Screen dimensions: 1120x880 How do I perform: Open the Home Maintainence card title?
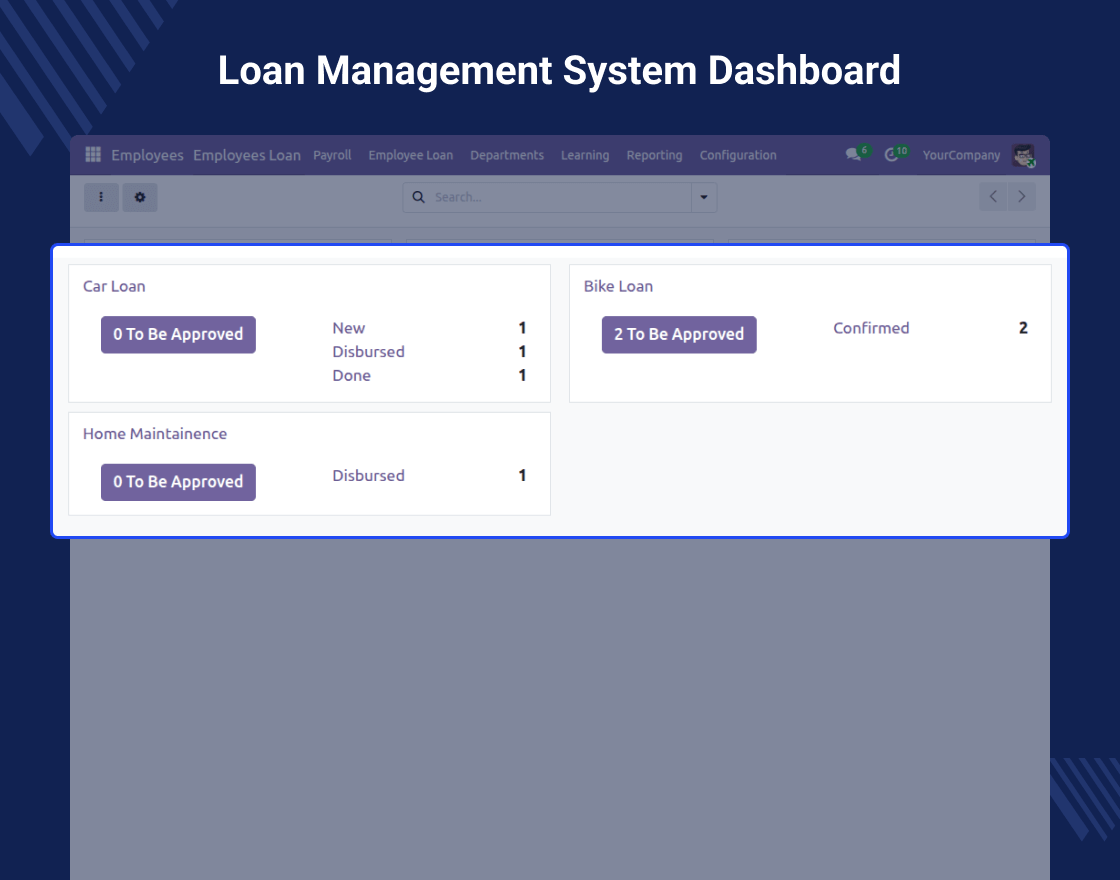(155, 434)
